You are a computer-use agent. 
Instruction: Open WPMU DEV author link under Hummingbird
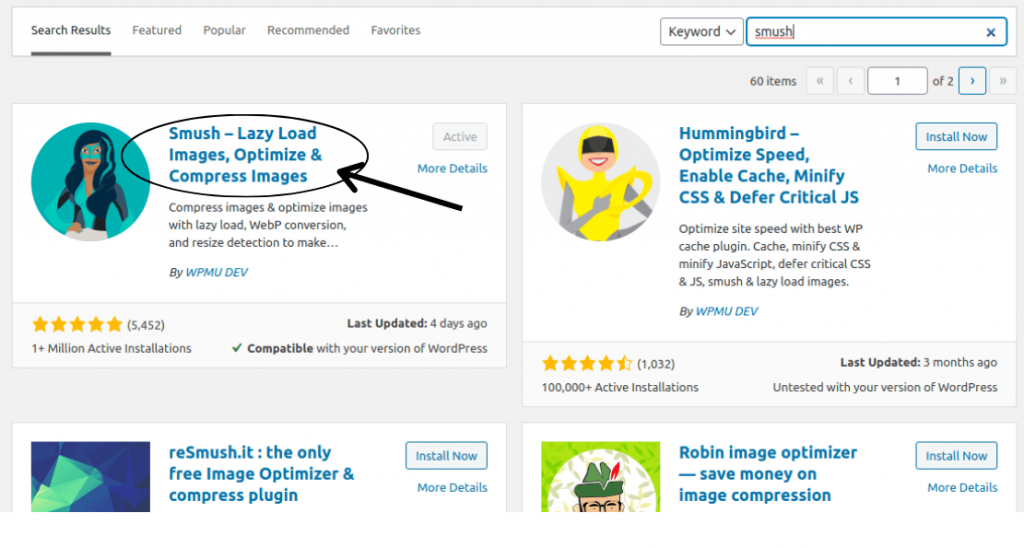tap(726, 311)
